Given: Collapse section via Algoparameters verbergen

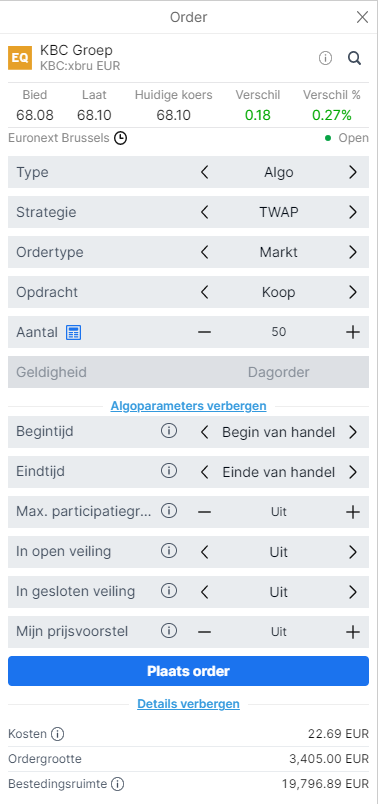Looking at the screenshot, I should click(188, 406).
